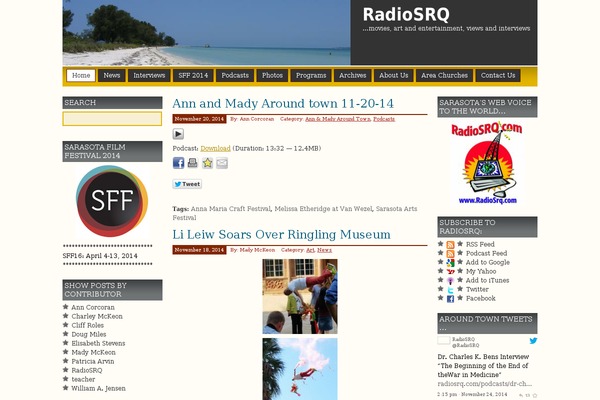The width and height of the screenshot is (600, 400).
Task: Click the RSS Feed orange icon
Action: pos(450,245)
